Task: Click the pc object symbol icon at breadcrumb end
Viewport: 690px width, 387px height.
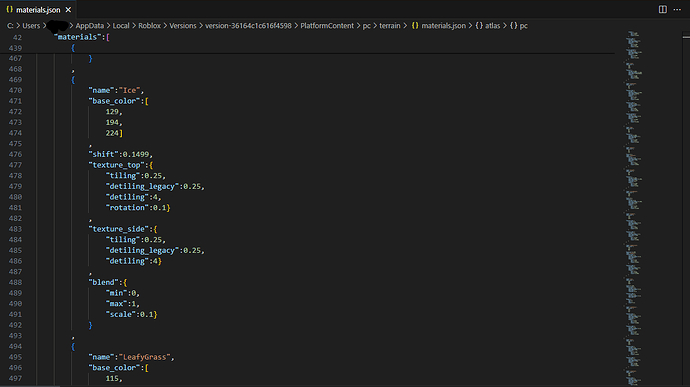Action: [514, 26]
